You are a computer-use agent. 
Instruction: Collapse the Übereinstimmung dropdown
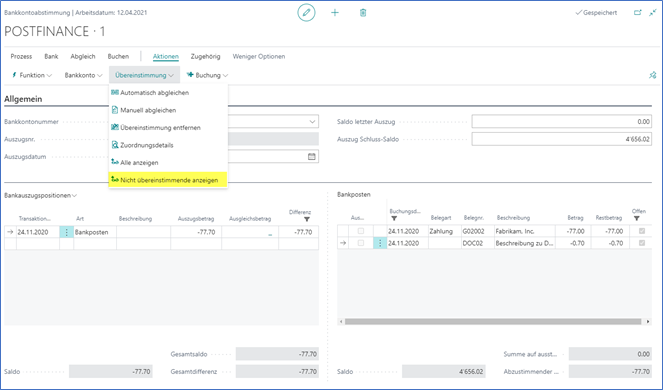pyautogui.click(x=145, y=75)
